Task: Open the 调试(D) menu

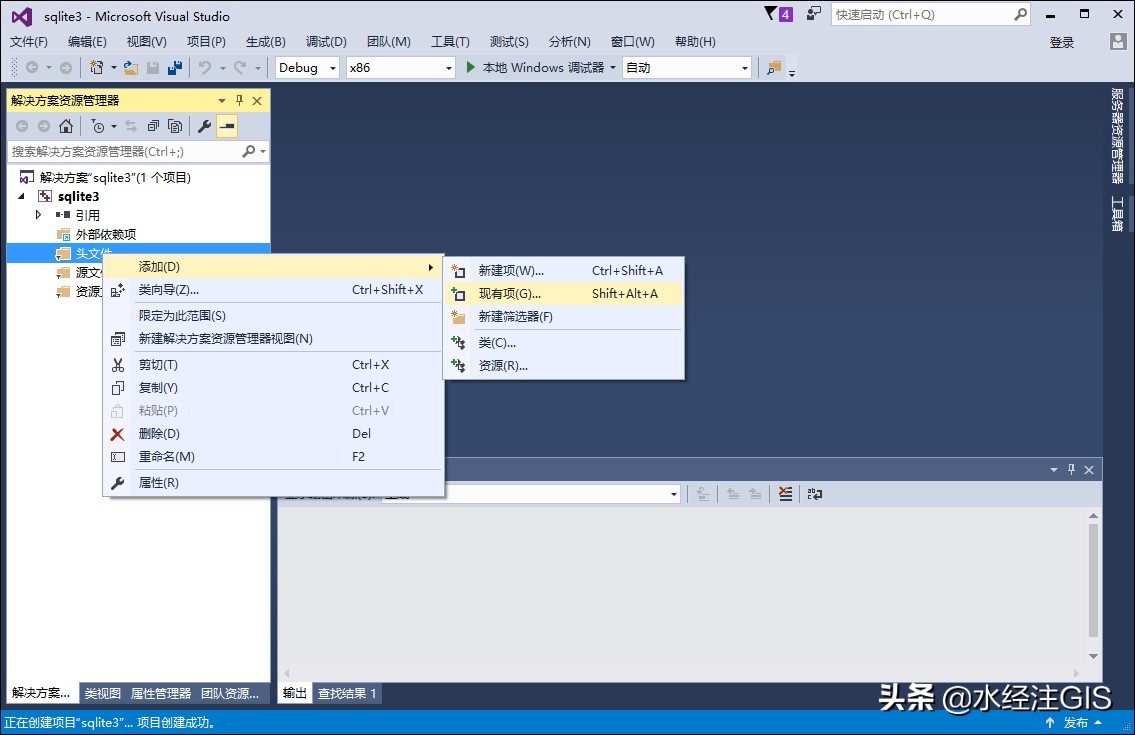Action: [x=326, y=41]
